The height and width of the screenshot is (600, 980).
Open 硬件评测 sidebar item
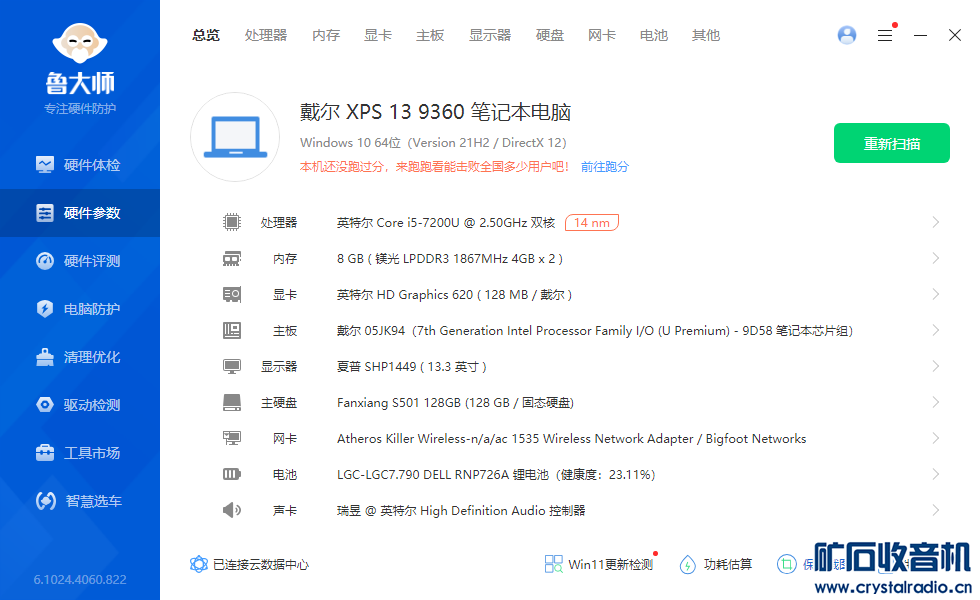[79, 261]
